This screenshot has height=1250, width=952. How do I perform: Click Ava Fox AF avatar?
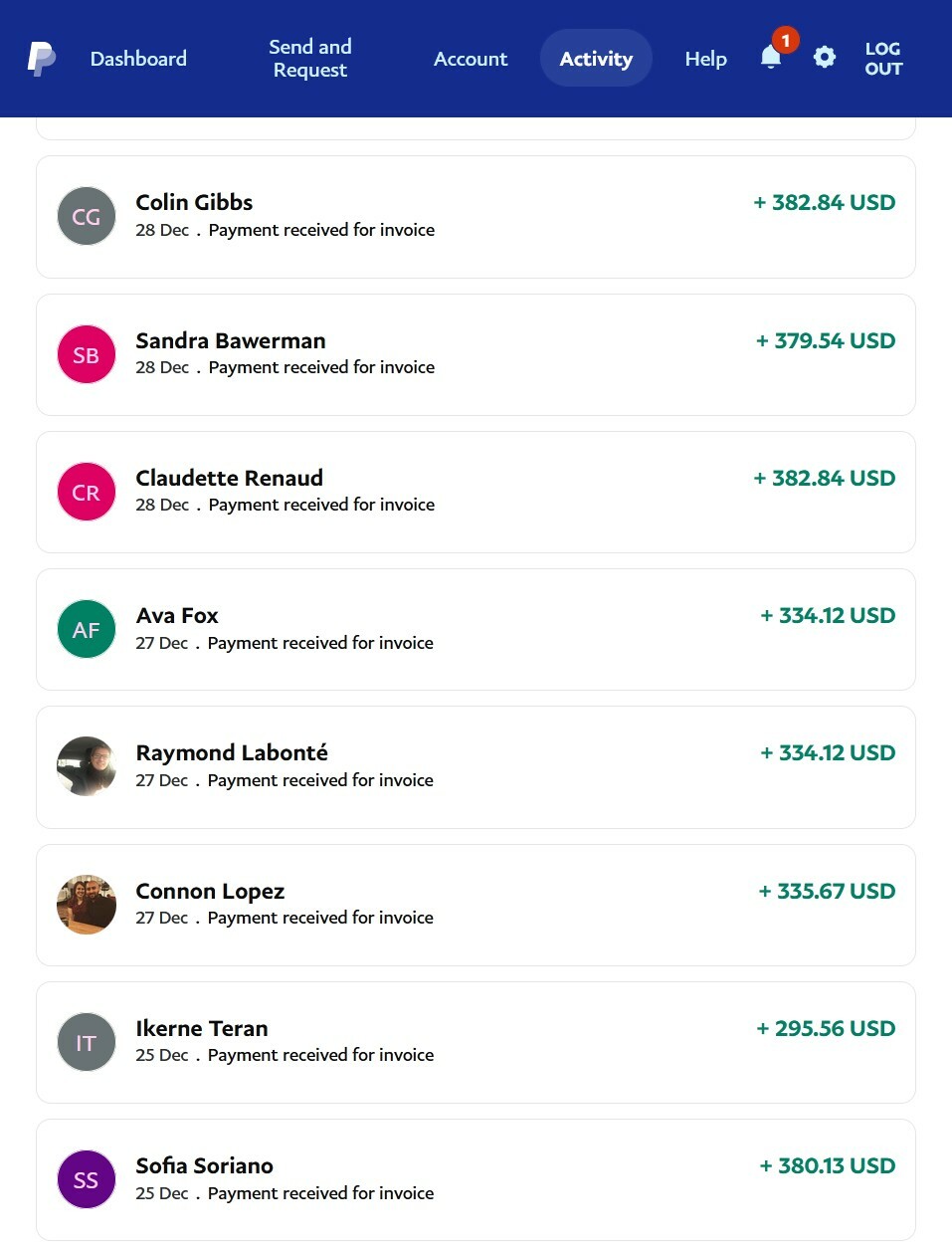(87, 629)
